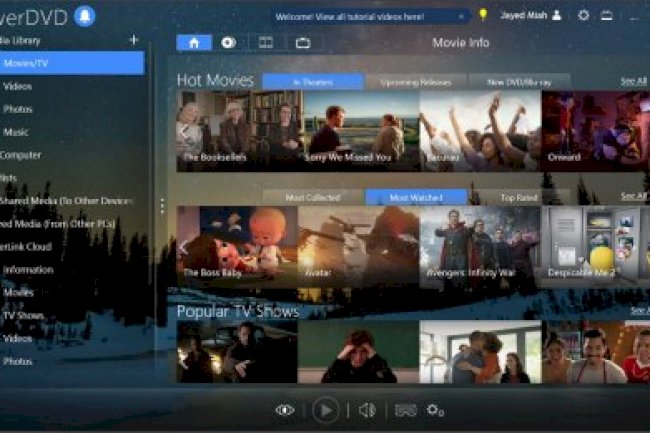Open player settings gear in bottom bar
Image resolution: width=650 pixels, height=433 pixels.
coord(435,410)
